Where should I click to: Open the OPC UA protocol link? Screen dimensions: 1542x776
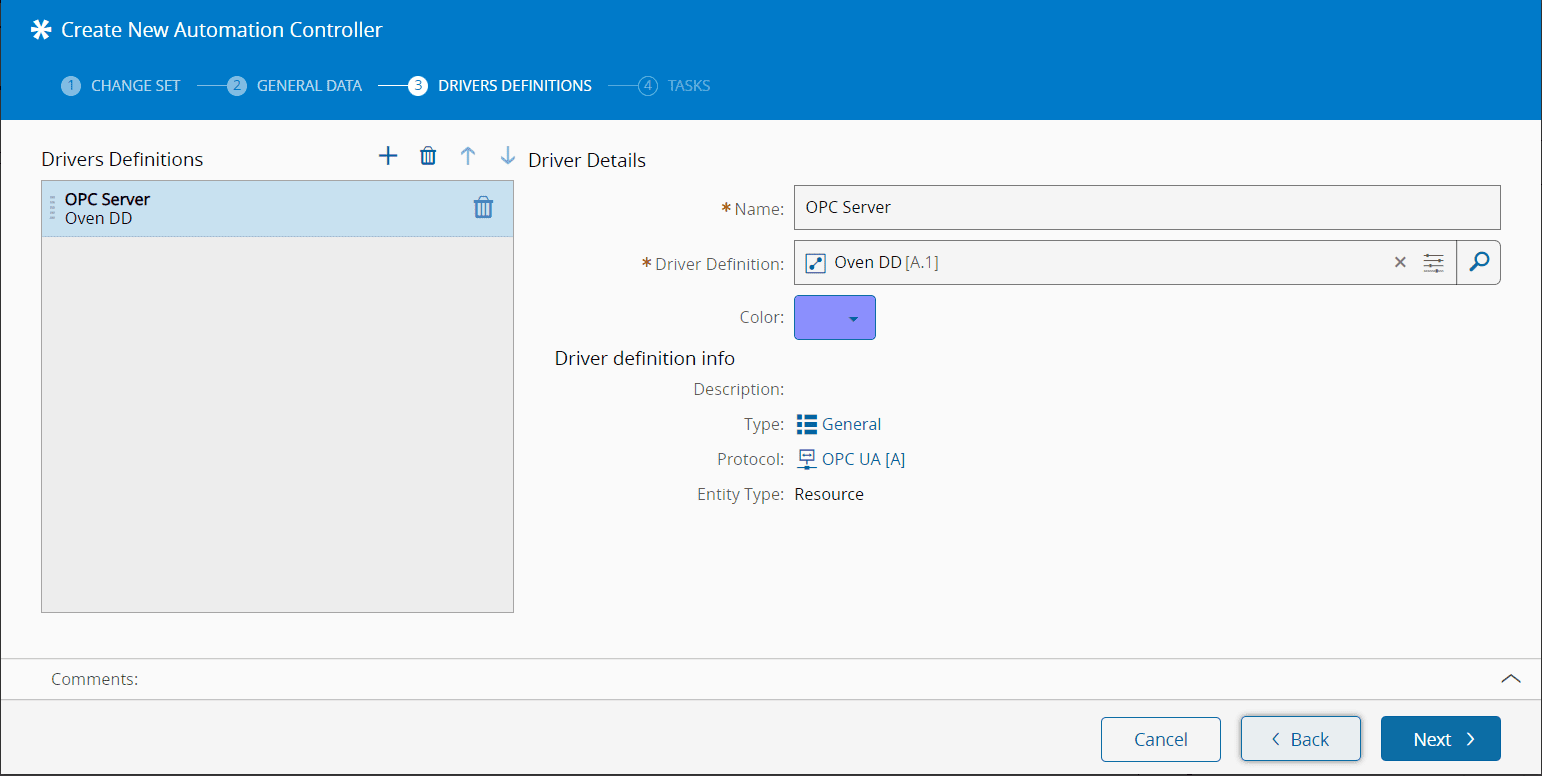tap(863, 459)
